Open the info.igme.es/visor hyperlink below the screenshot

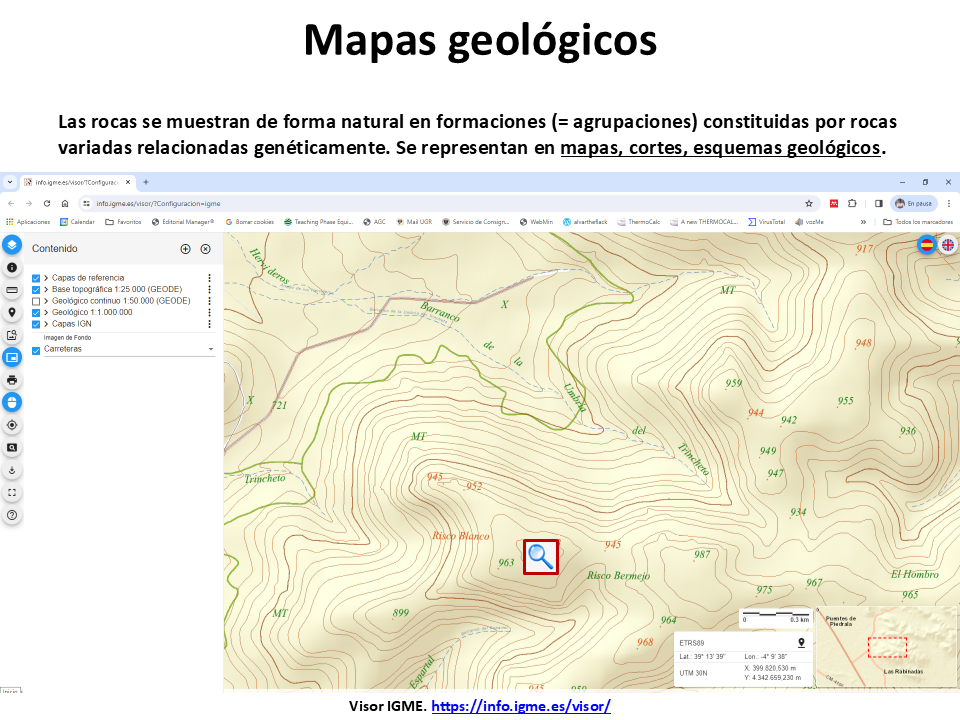523,706
